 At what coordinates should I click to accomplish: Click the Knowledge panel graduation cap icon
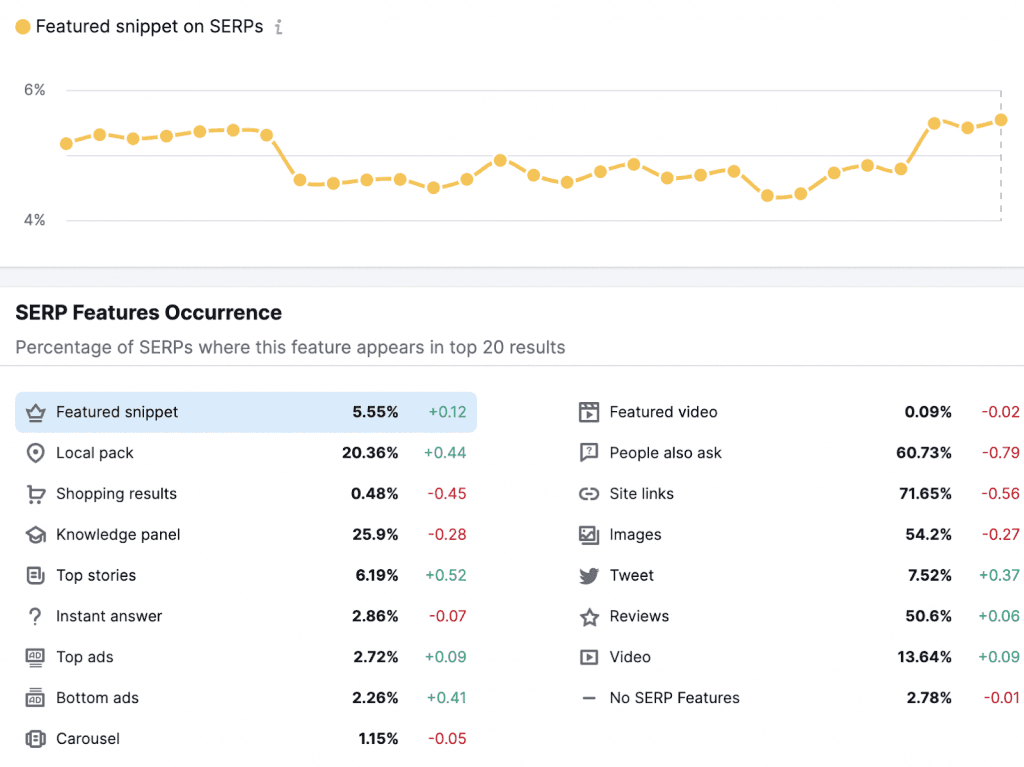[x=36, y=535]
